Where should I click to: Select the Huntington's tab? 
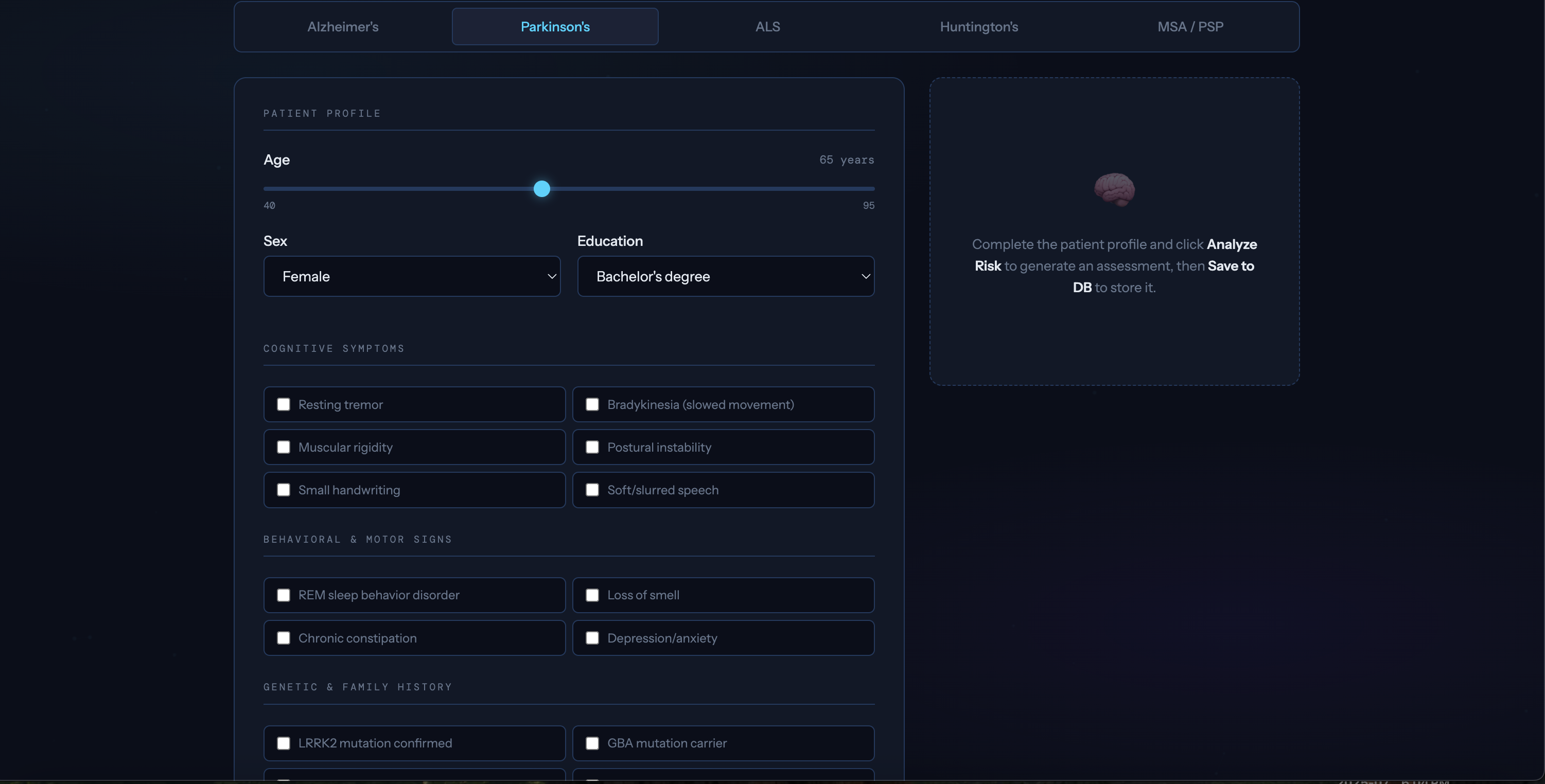click(x=979, y=26)
